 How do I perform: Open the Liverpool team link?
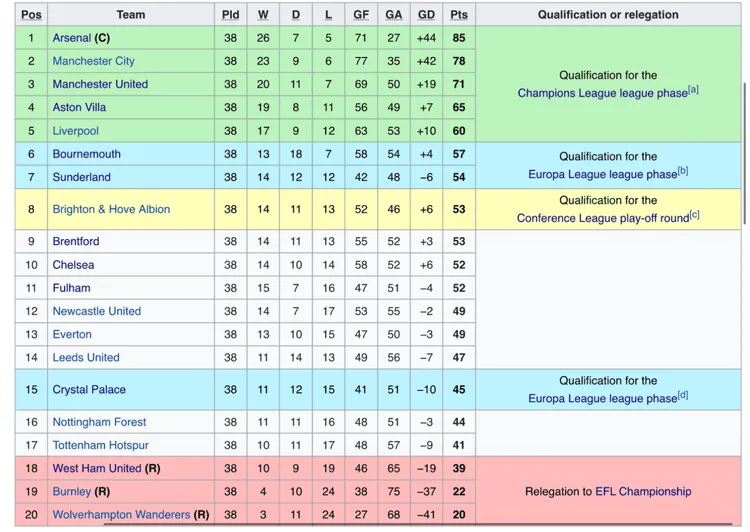point(76,131)
